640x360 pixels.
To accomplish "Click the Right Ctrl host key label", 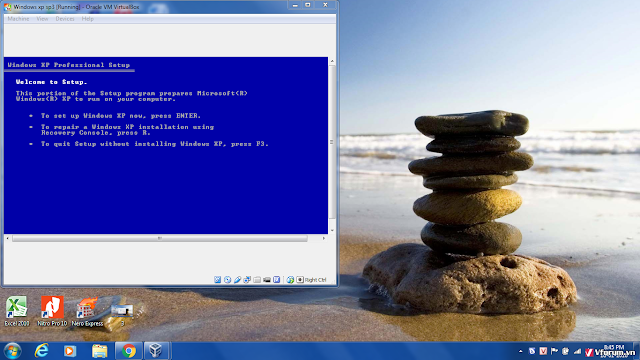I will point(316,280).
